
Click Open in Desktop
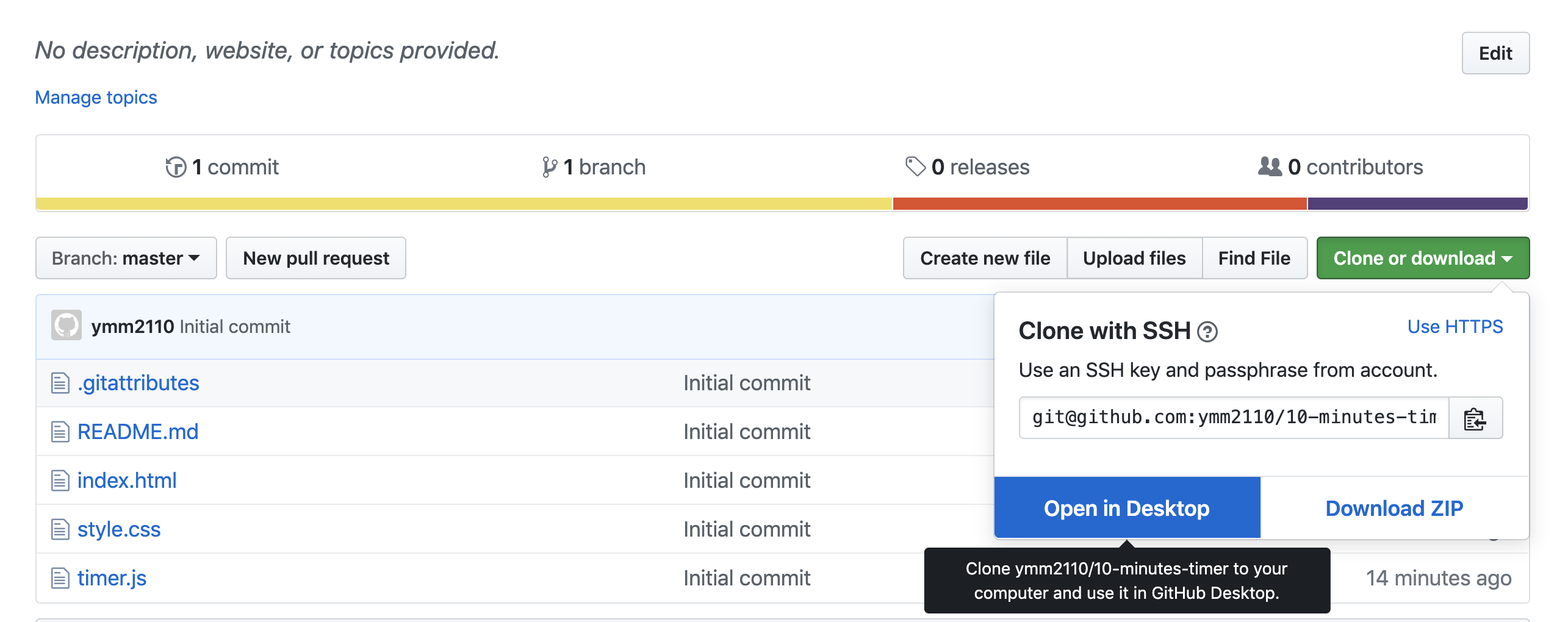click(x=1127, y=508)
